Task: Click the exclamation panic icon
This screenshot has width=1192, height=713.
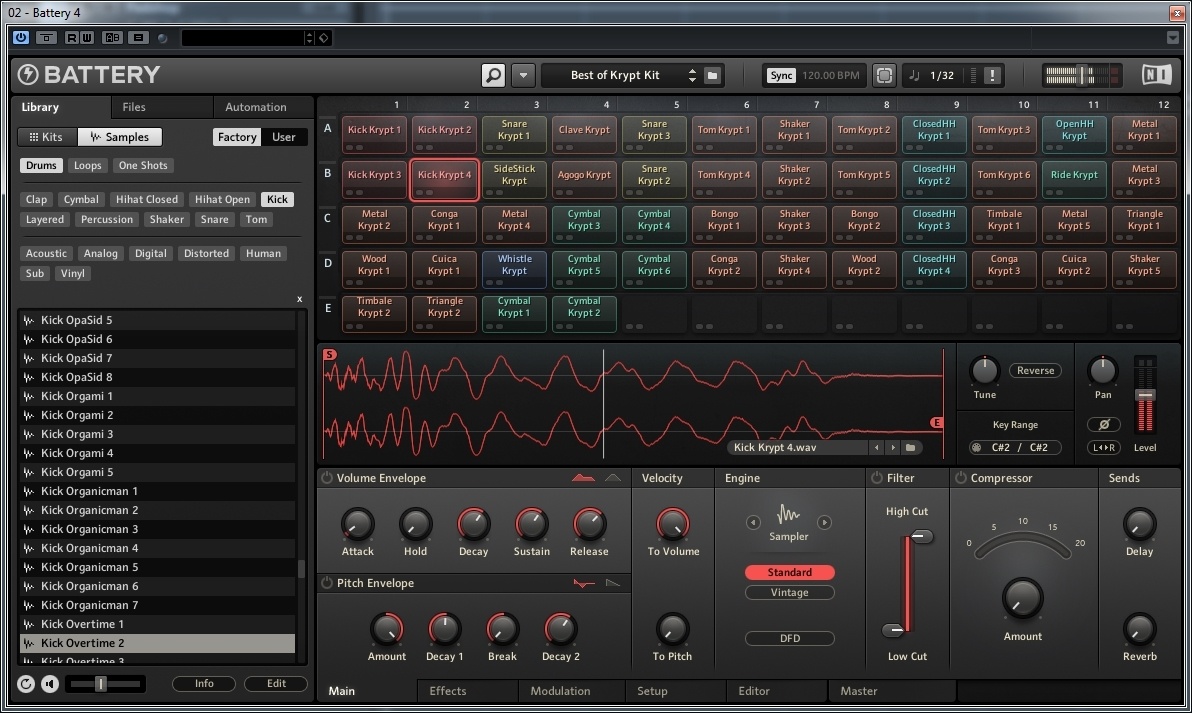Action: pos(992,75)
